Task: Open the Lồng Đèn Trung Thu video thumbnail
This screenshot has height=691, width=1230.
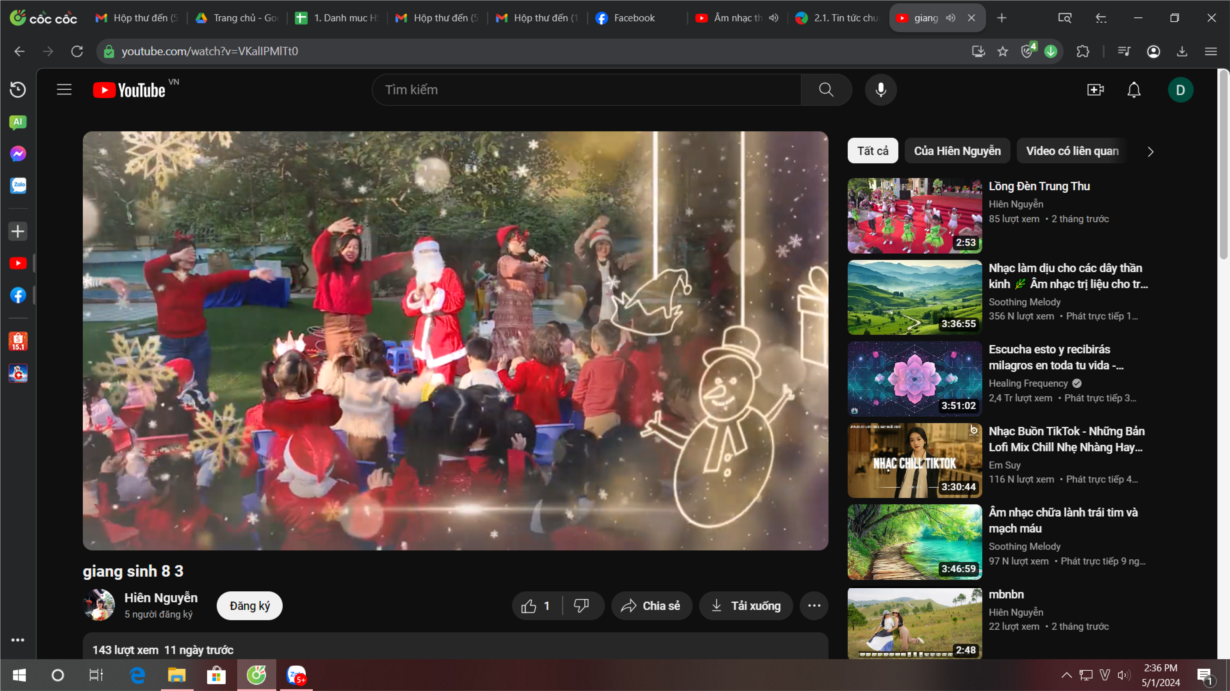Action: [x=914, y=216]
